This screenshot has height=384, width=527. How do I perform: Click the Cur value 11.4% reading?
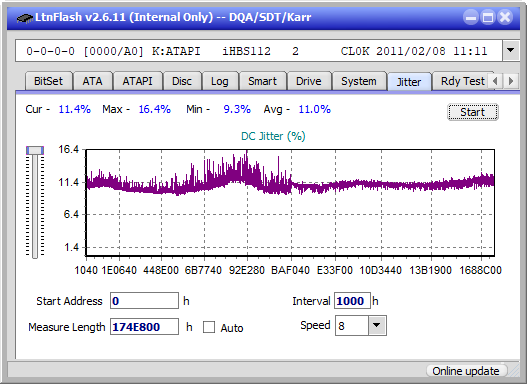tap(74, 109)
